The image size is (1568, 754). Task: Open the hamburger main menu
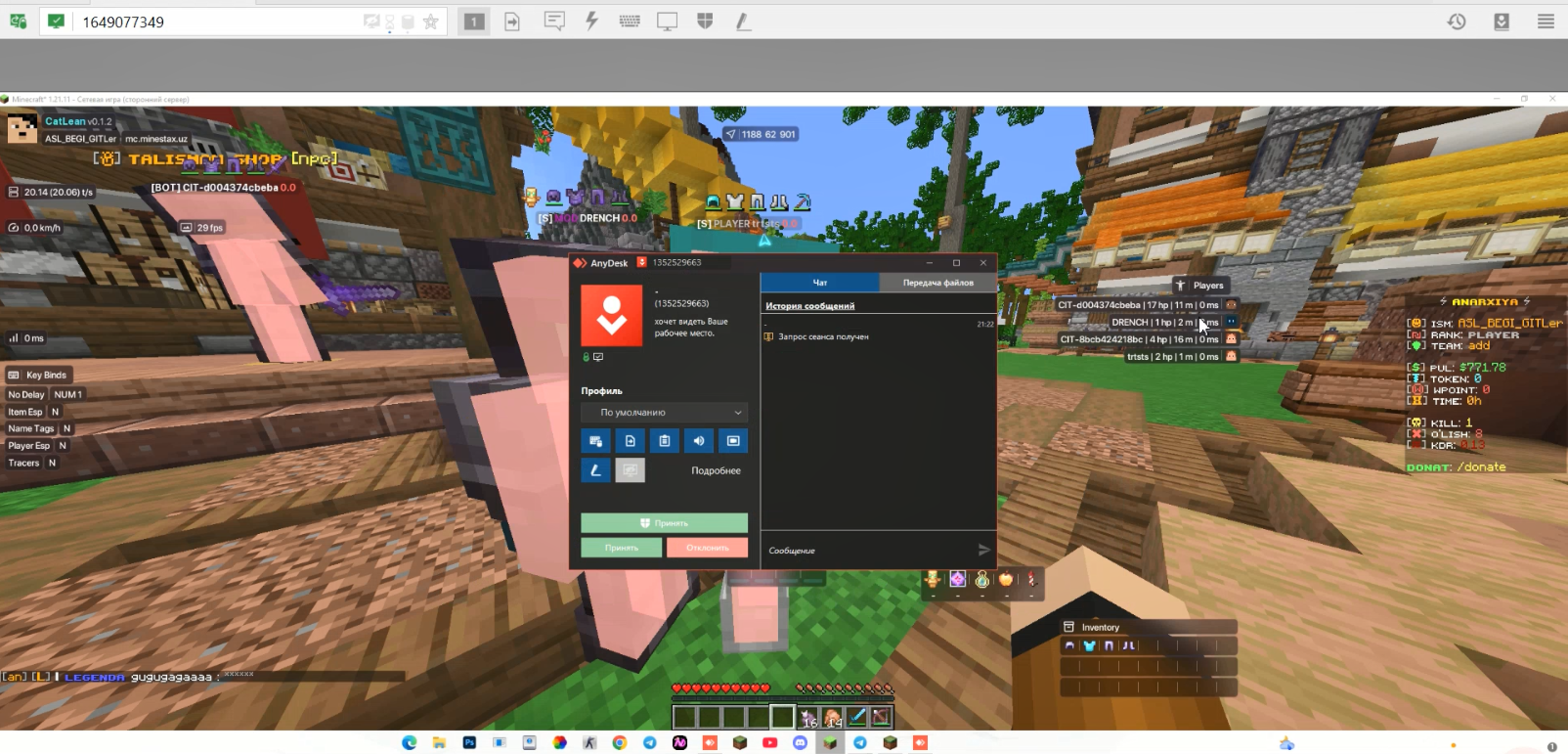point(1546,22)
